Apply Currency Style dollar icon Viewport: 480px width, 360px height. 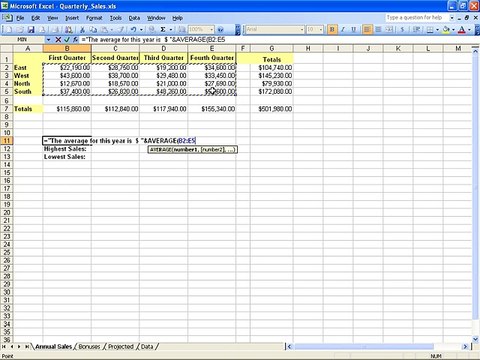[402, 30]
